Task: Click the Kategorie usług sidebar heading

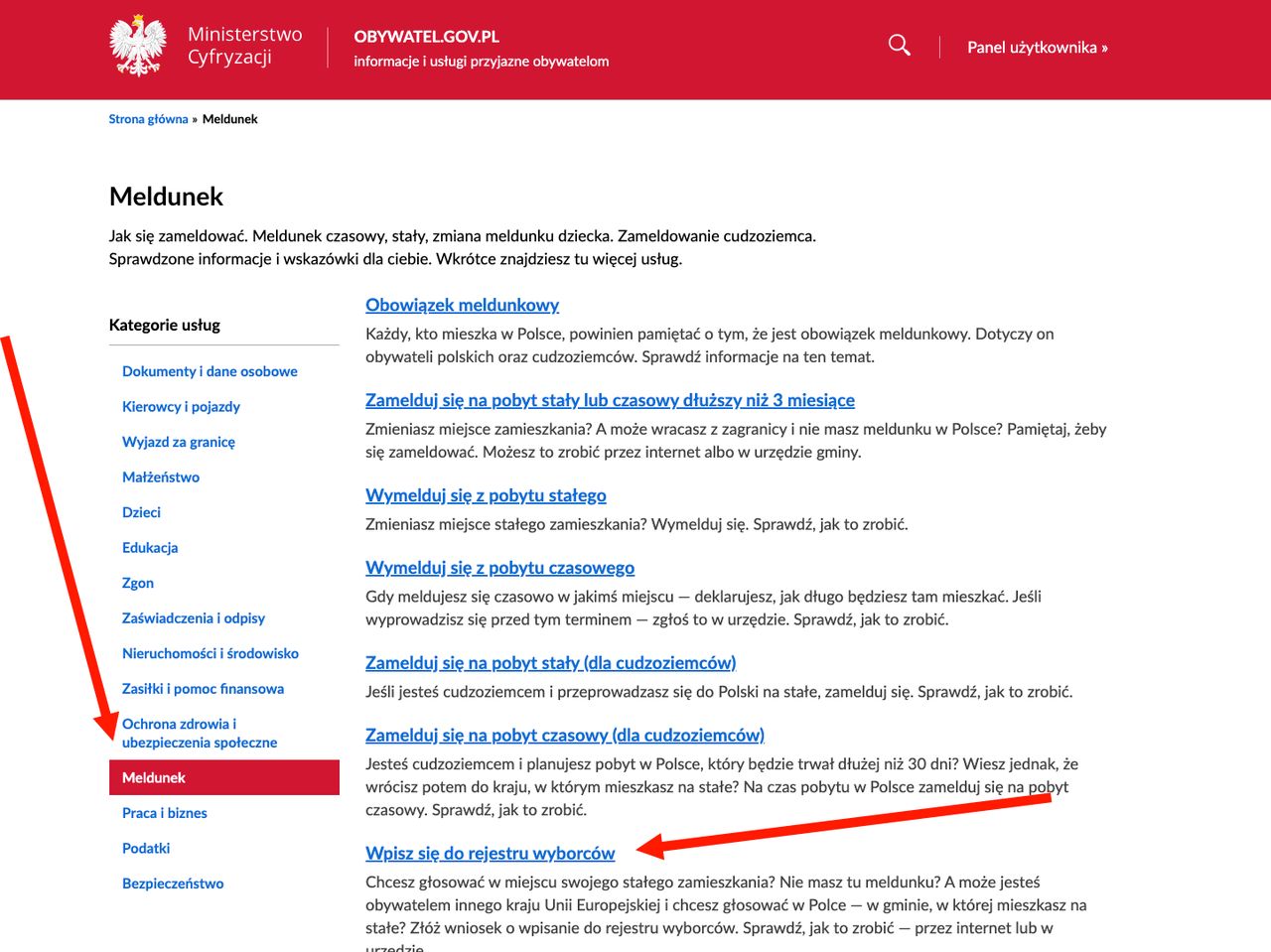Action: (165, 325)
